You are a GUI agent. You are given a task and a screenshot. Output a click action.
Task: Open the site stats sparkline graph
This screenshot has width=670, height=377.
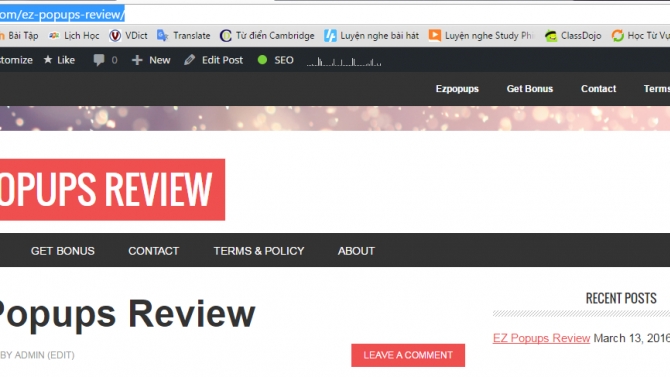click(x=344, y=62)
